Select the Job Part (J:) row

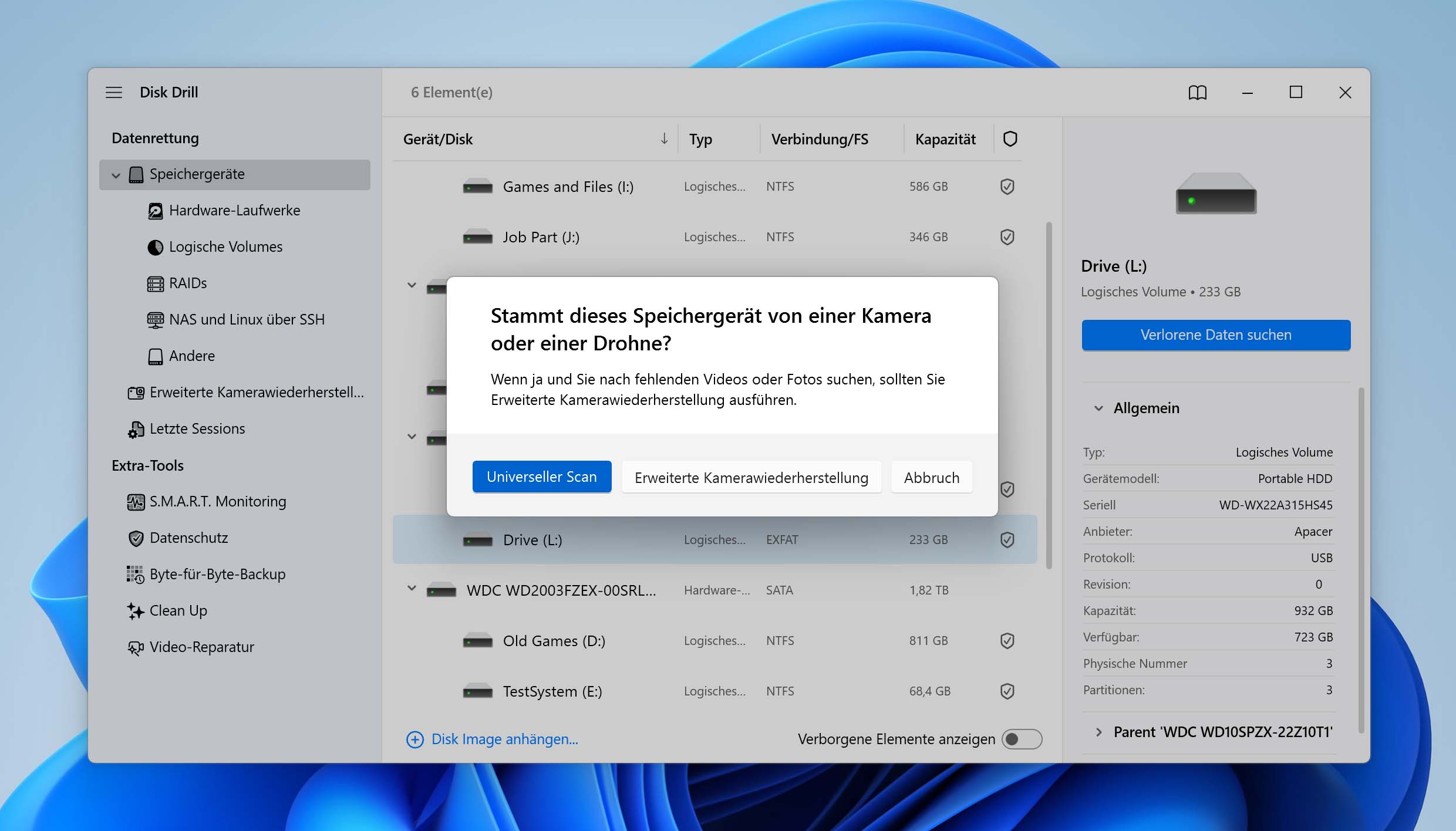tap(714, 237)
